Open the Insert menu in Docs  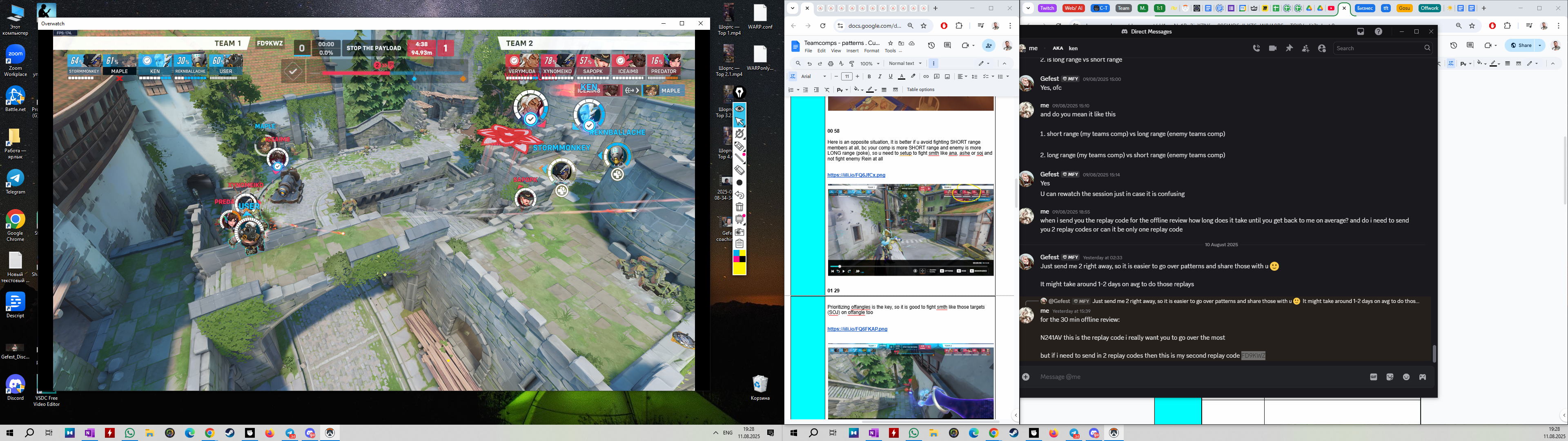tap(852, 51)
